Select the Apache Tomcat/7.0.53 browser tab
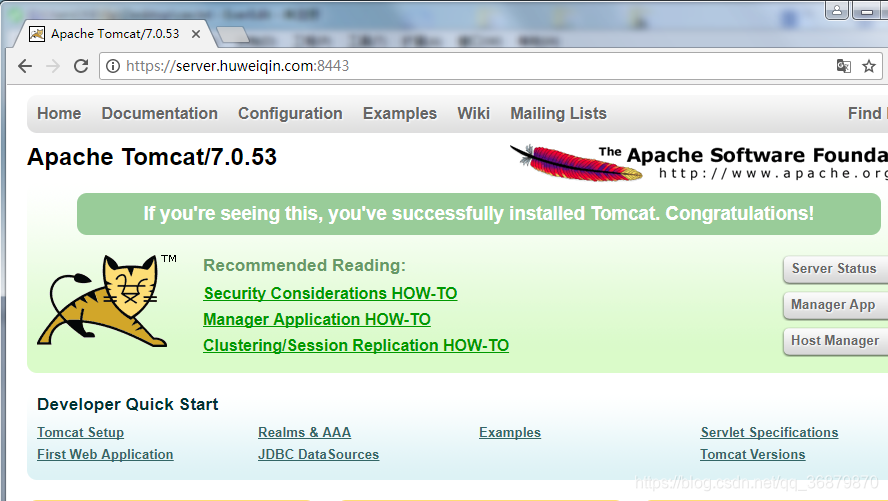The width and height of the screenshot is (888, 501). coord(115,34)
